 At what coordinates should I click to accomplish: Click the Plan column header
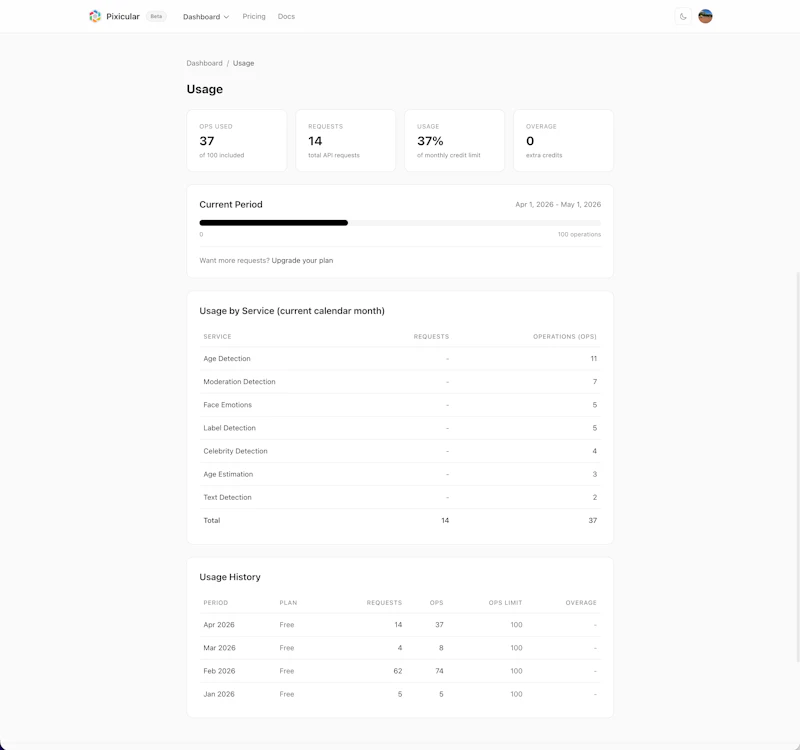pos(288,603)
